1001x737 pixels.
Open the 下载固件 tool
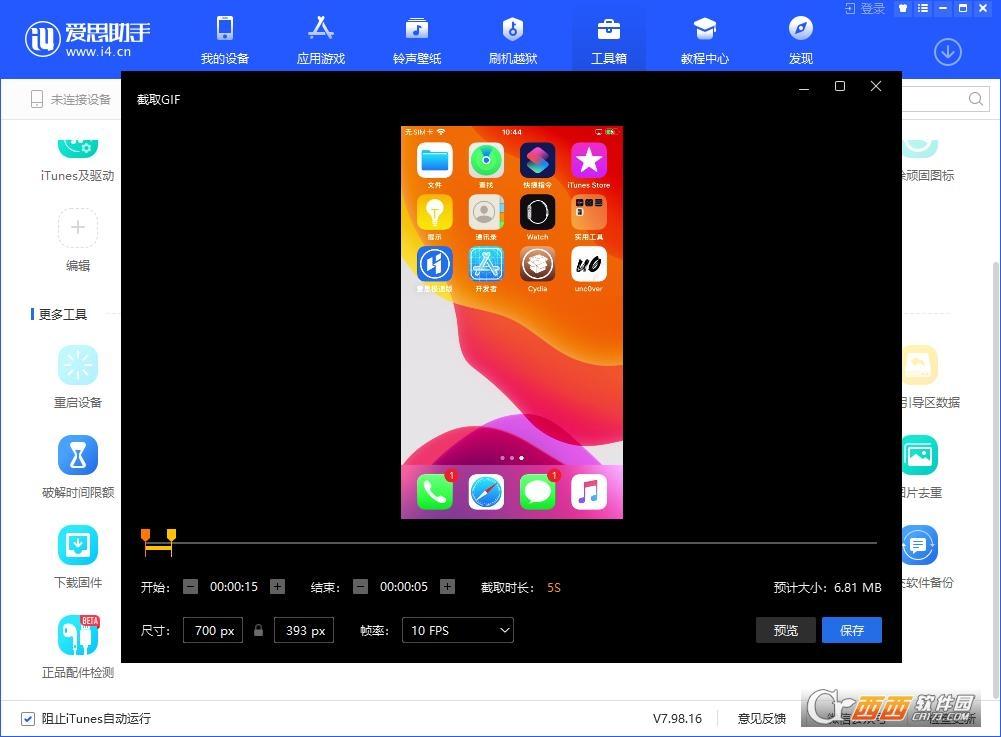[78, 557]
